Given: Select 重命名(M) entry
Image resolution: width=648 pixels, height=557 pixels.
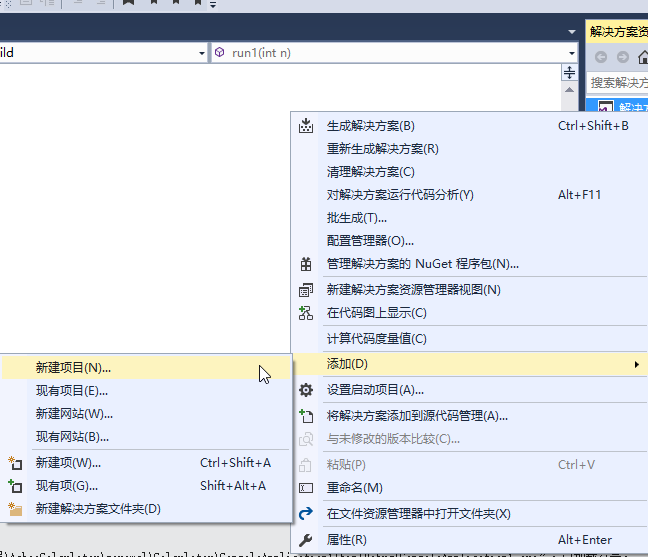Looking at the screenshot, I should tap(469, 488).
